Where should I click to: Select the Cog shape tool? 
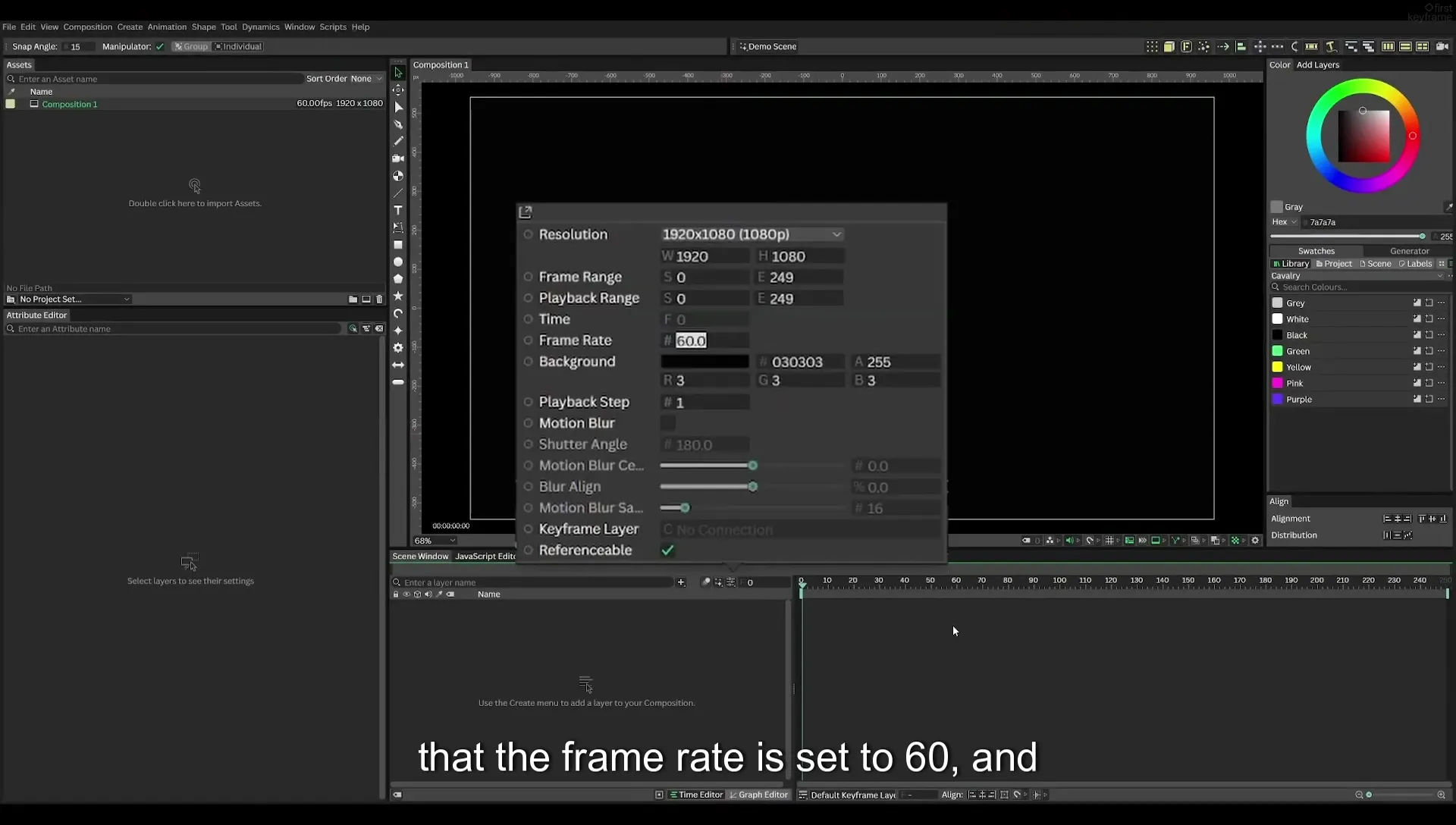398,347
